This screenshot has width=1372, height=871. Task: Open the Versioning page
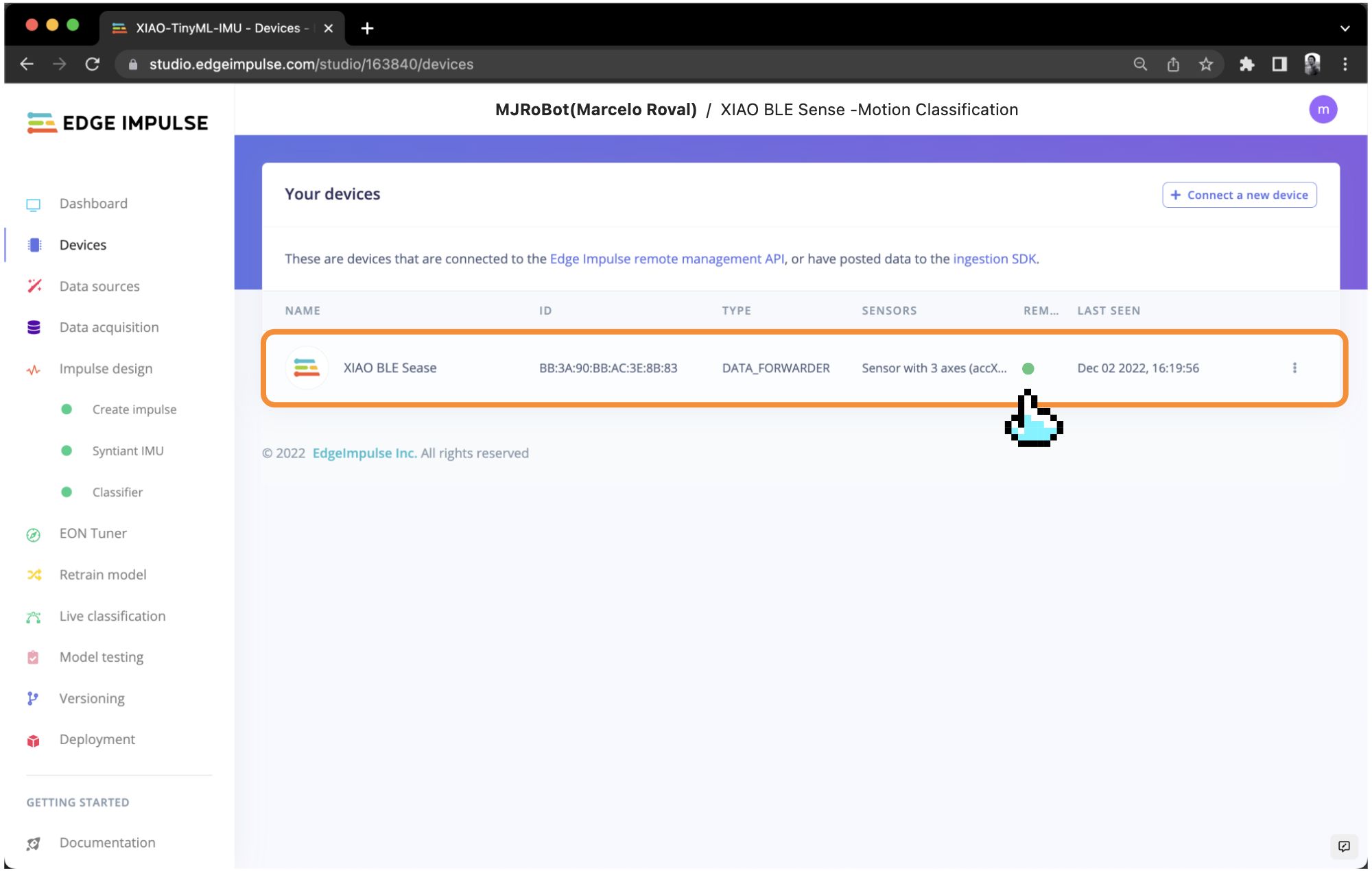[92, 698]
